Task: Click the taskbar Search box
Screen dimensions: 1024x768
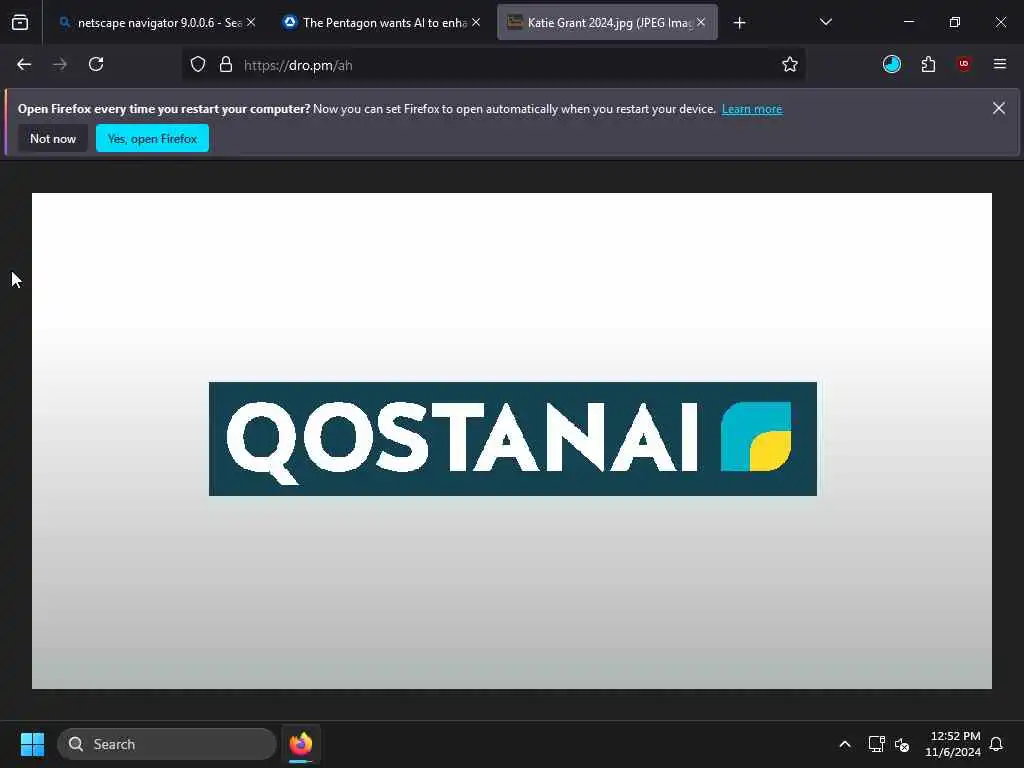Action: coord(167,744)
